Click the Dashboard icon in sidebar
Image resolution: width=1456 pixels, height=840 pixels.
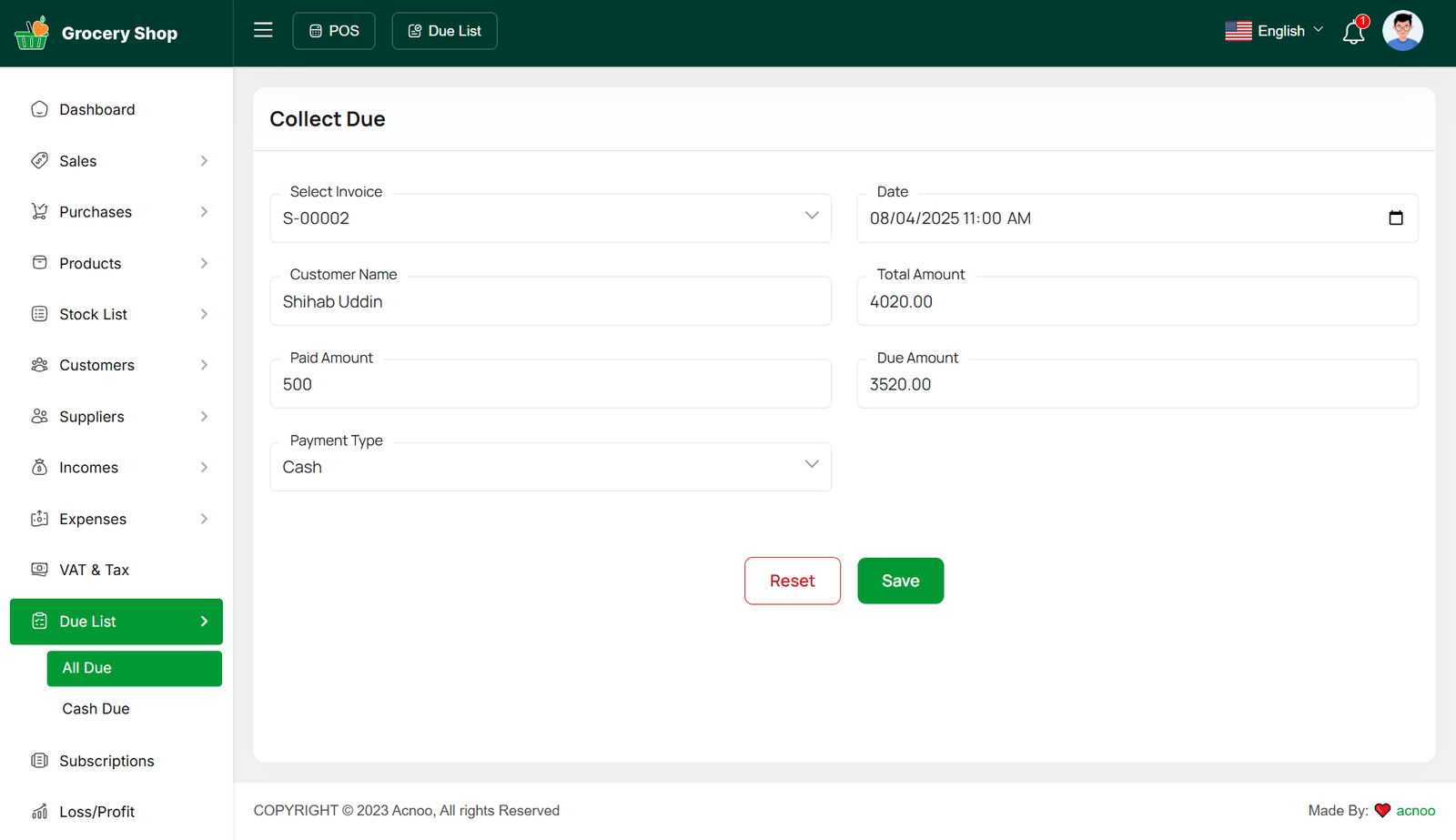click(39, 109)
